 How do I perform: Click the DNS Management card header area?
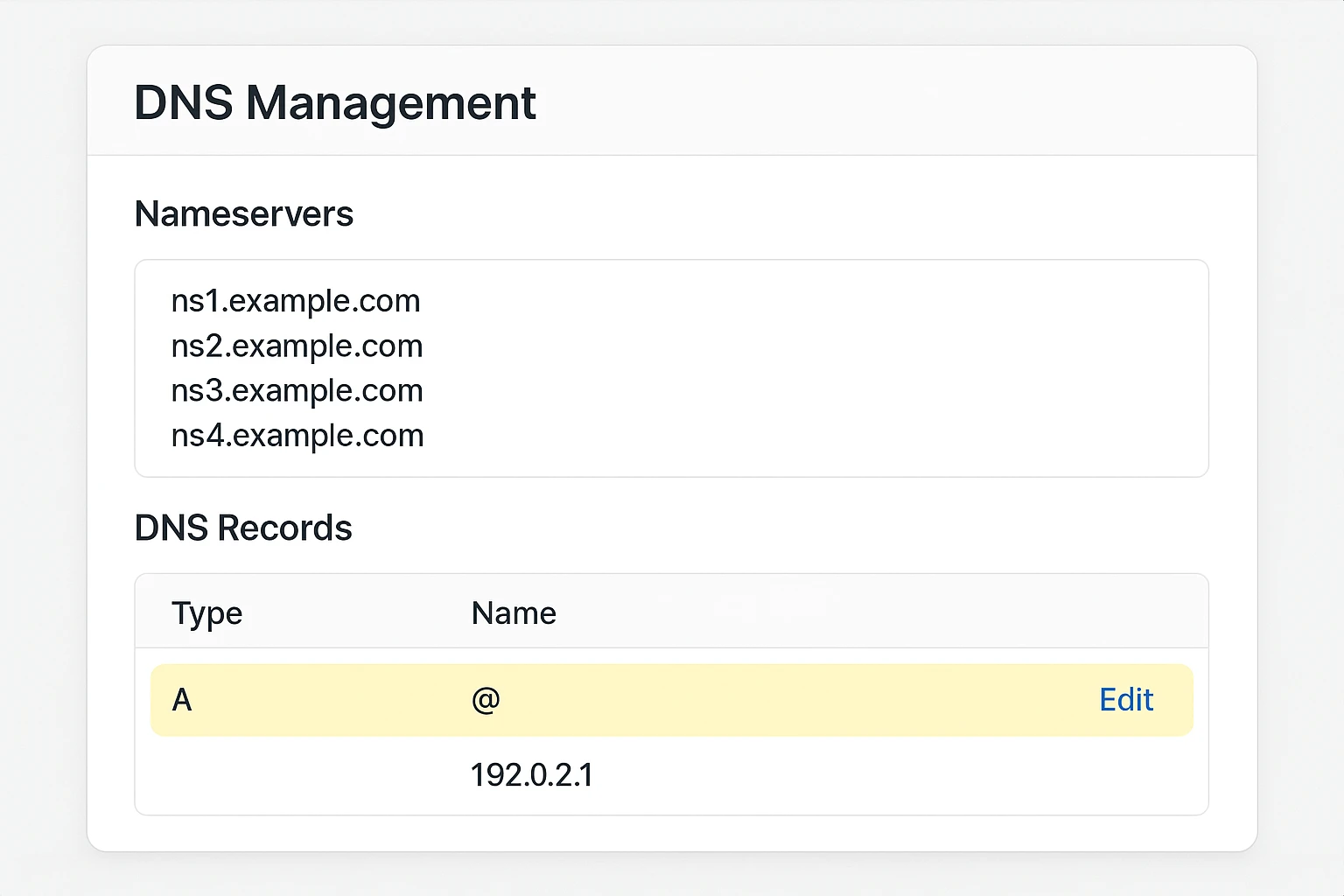point(672,101)
